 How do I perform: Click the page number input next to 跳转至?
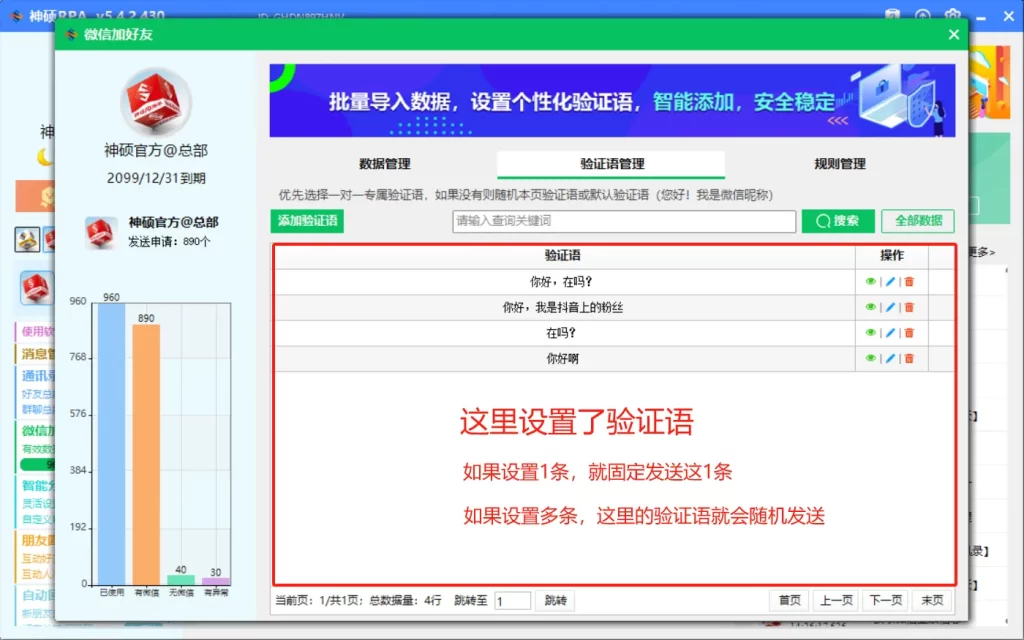pyautogui.click(x=513, y=600)
